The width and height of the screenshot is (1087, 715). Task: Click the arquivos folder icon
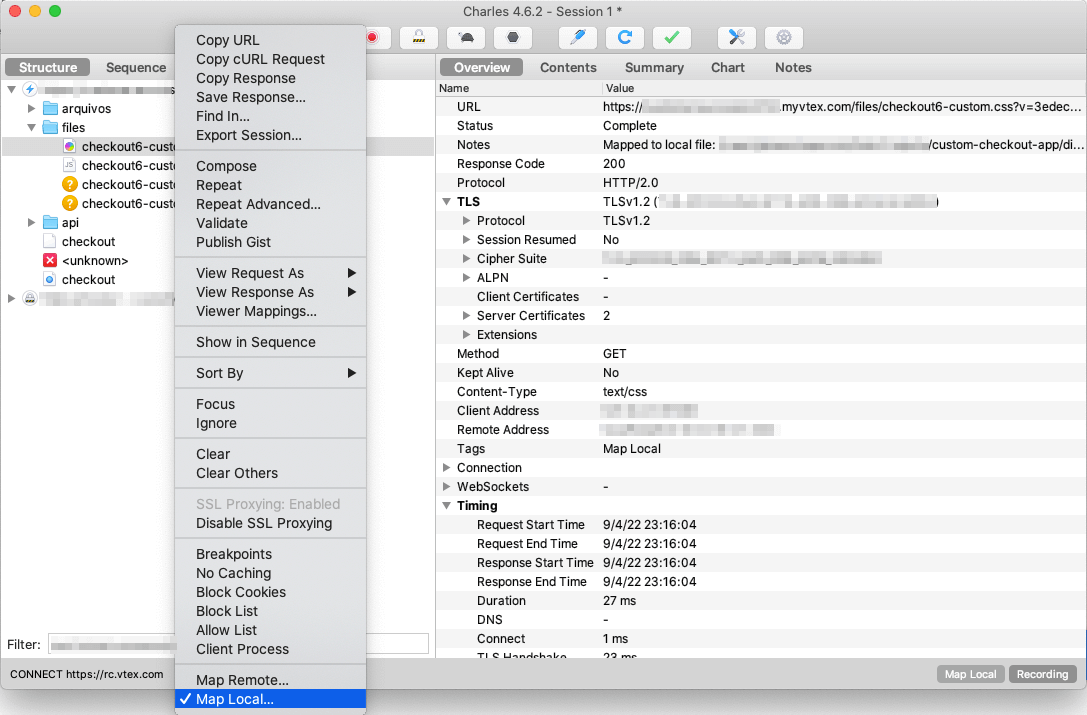coord(50,108)
